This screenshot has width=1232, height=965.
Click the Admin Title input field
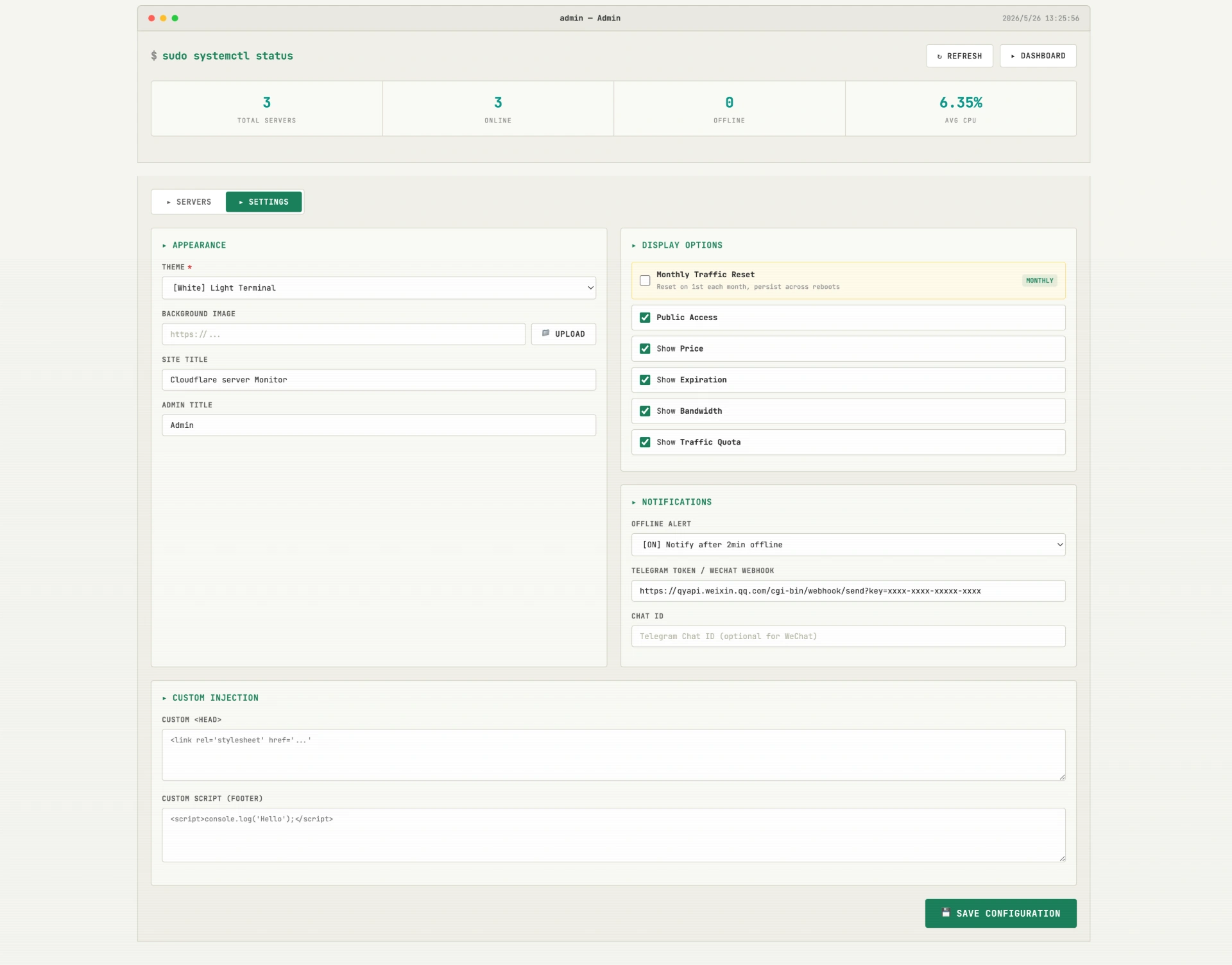tap(379, 425)
